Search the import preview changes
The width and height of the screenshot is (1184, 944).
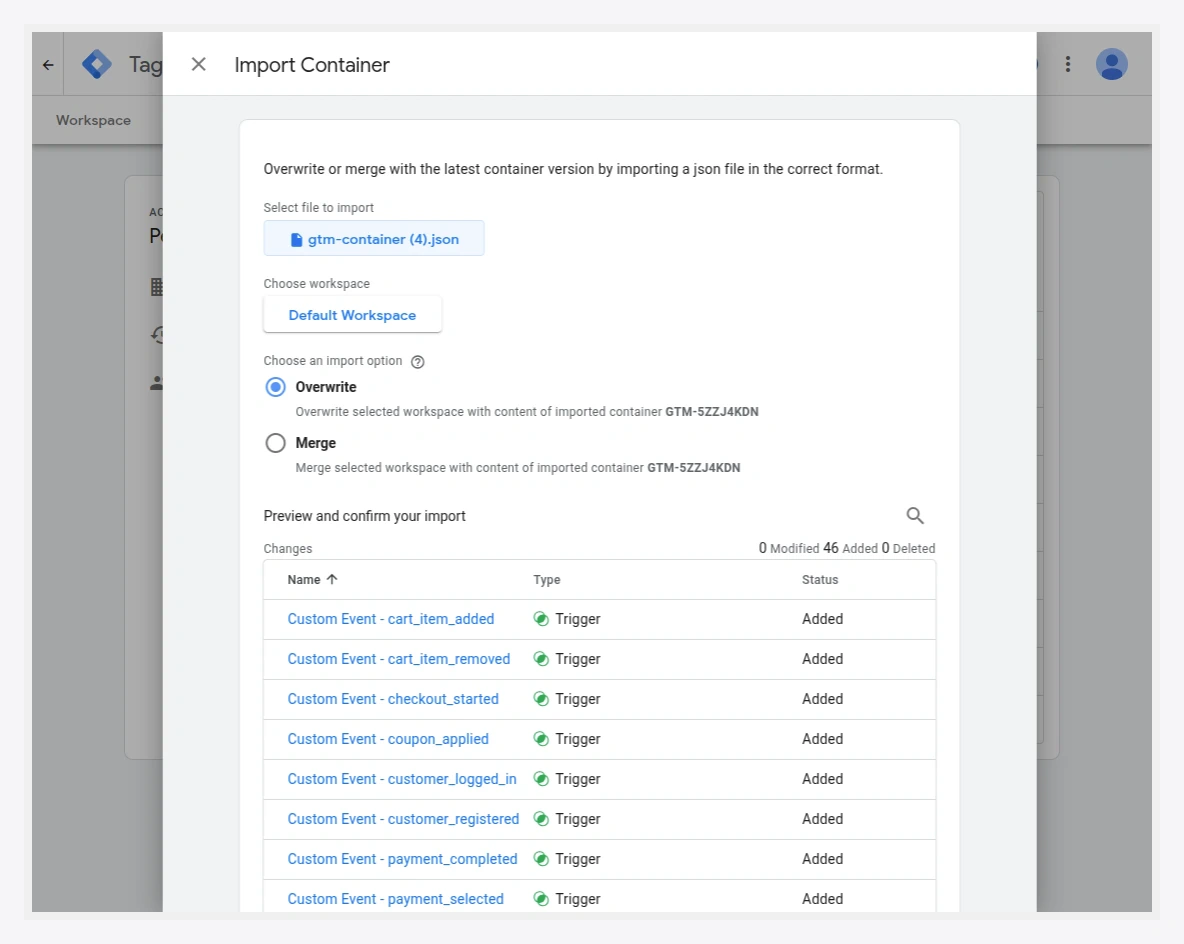pos(914,516)
